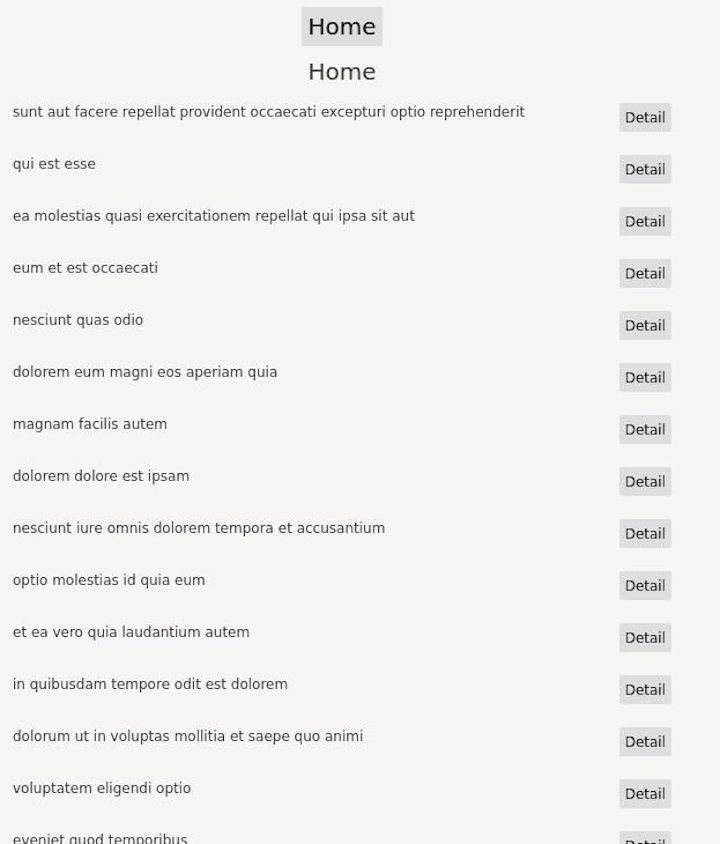Click the post title "voluptatem eligendi optio"
Screen dimensions: 720x844
[101, 787]
